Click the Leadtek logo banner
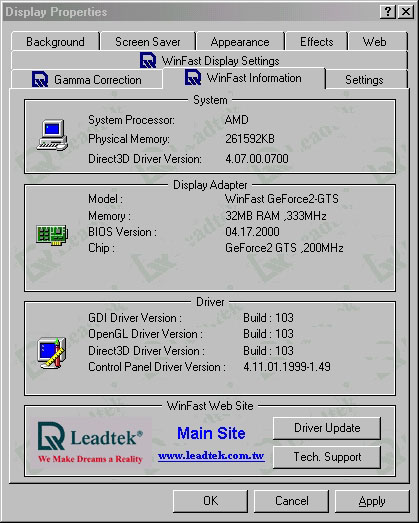419x523 pixels. (91, 442)
